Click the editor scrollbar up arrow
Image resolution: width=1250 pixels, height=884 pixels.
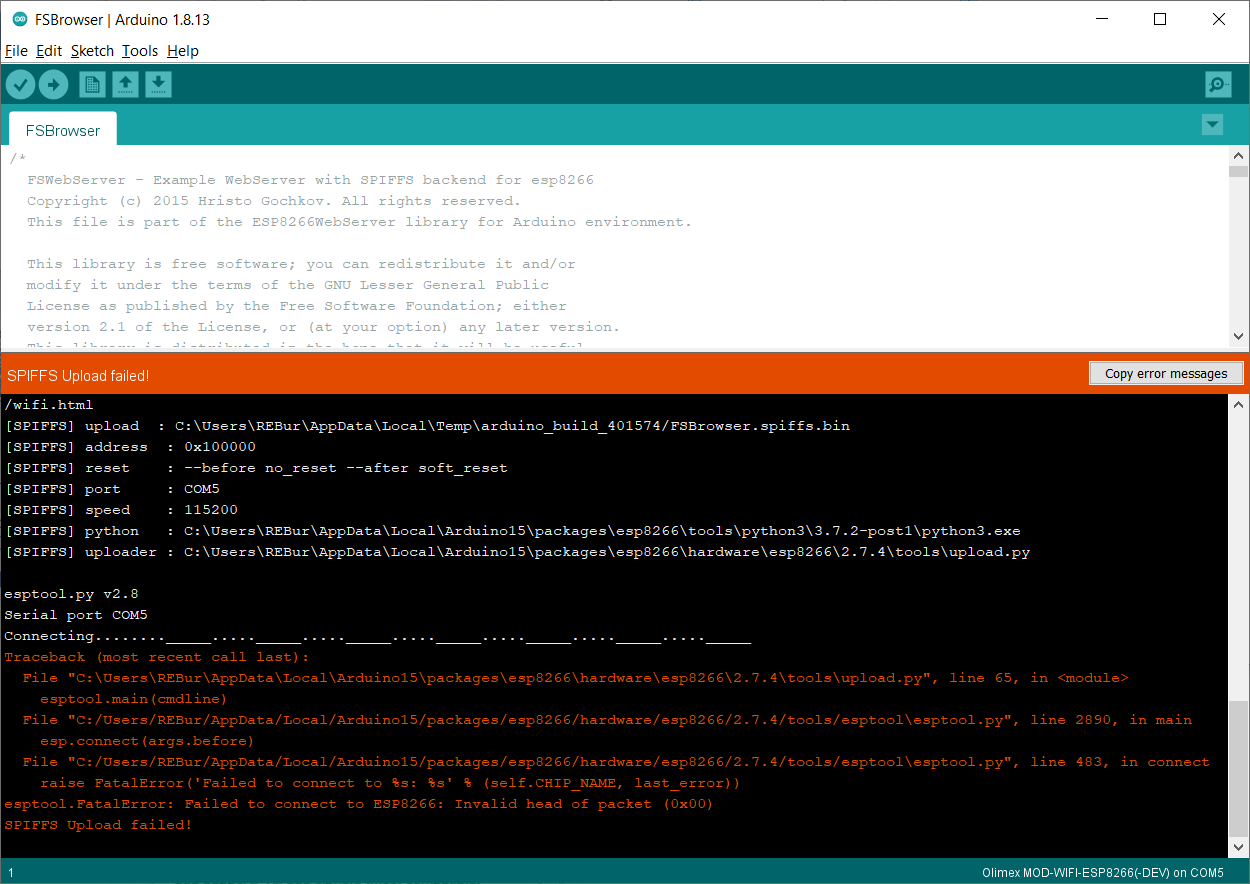(x=1239, y=156)
